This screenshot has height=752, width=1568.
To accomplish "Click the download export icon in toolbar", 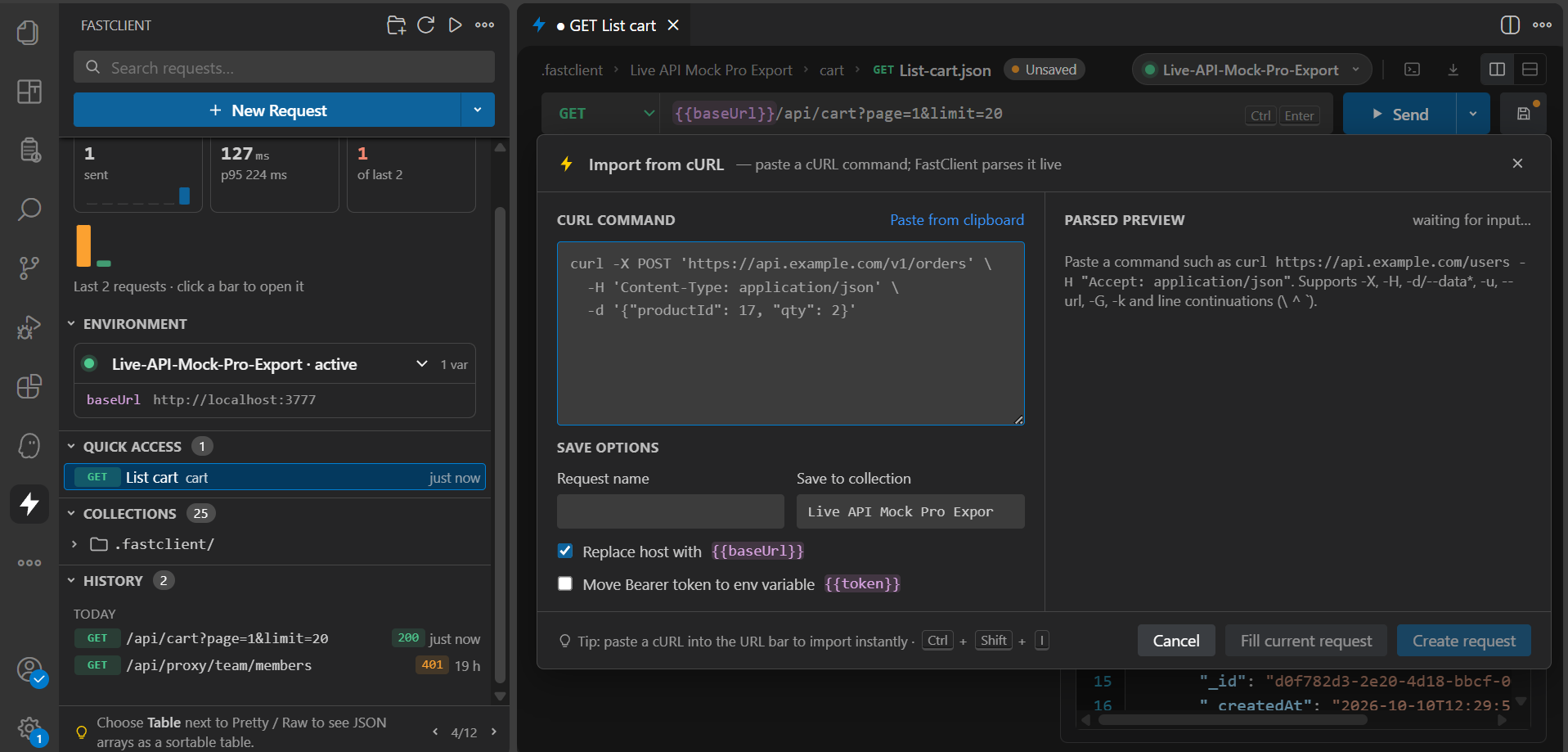I will pyautogui.click(x=1453, y=70).
